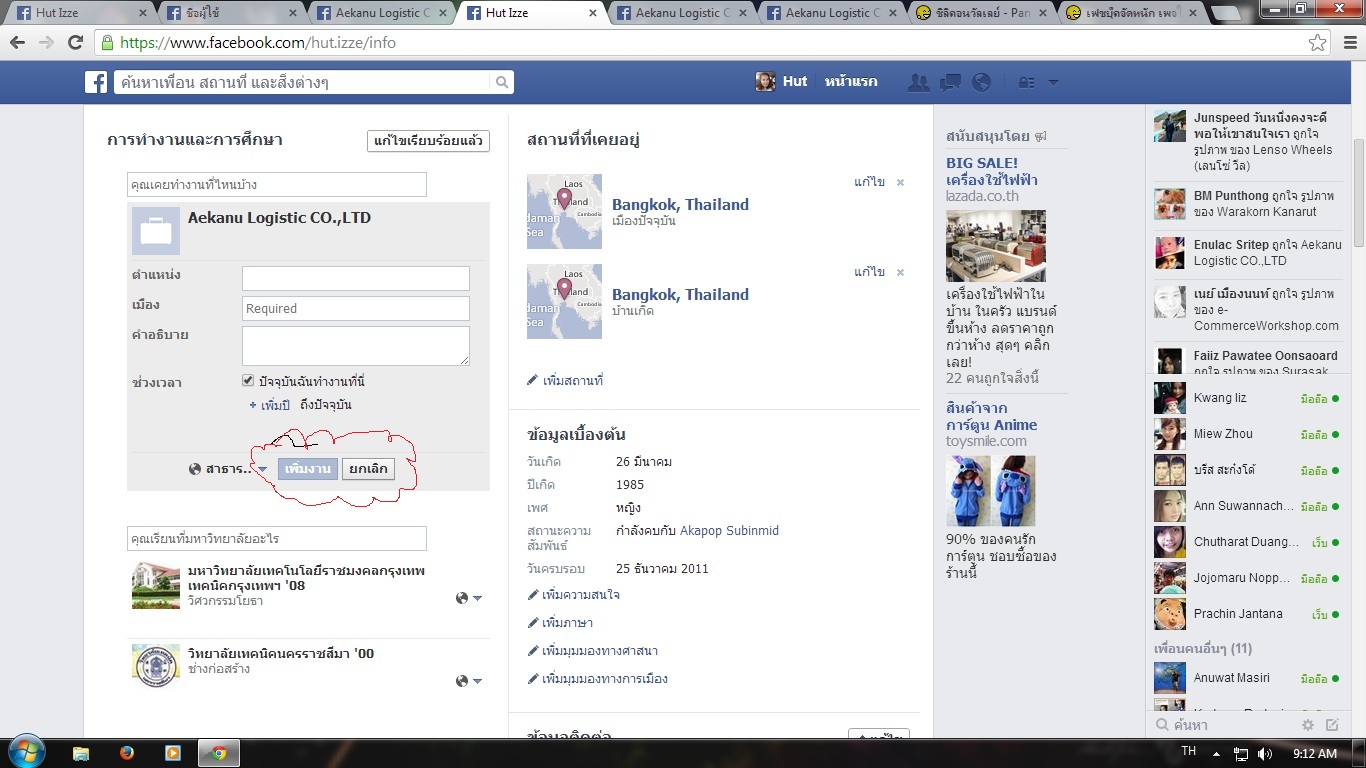Click the Hut profile picture in top bar
Image resolution: width=1366 pixels, height=768 pixels.
(x=765, y=82)
